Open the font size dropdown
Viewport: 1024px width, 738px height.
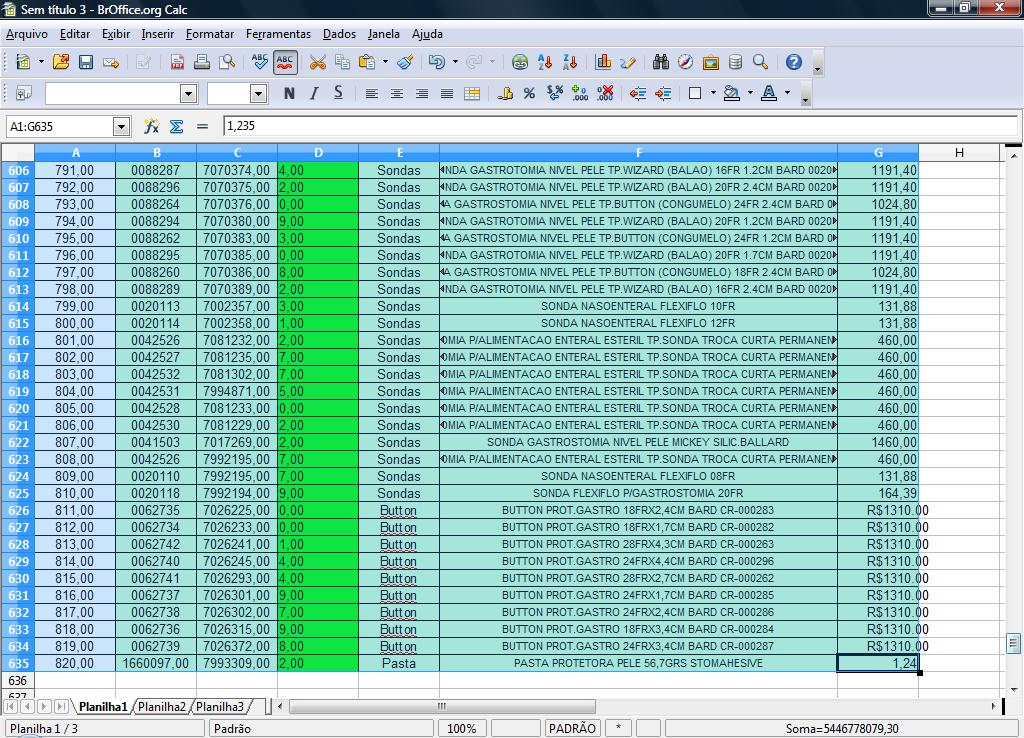tap(259, 93)
